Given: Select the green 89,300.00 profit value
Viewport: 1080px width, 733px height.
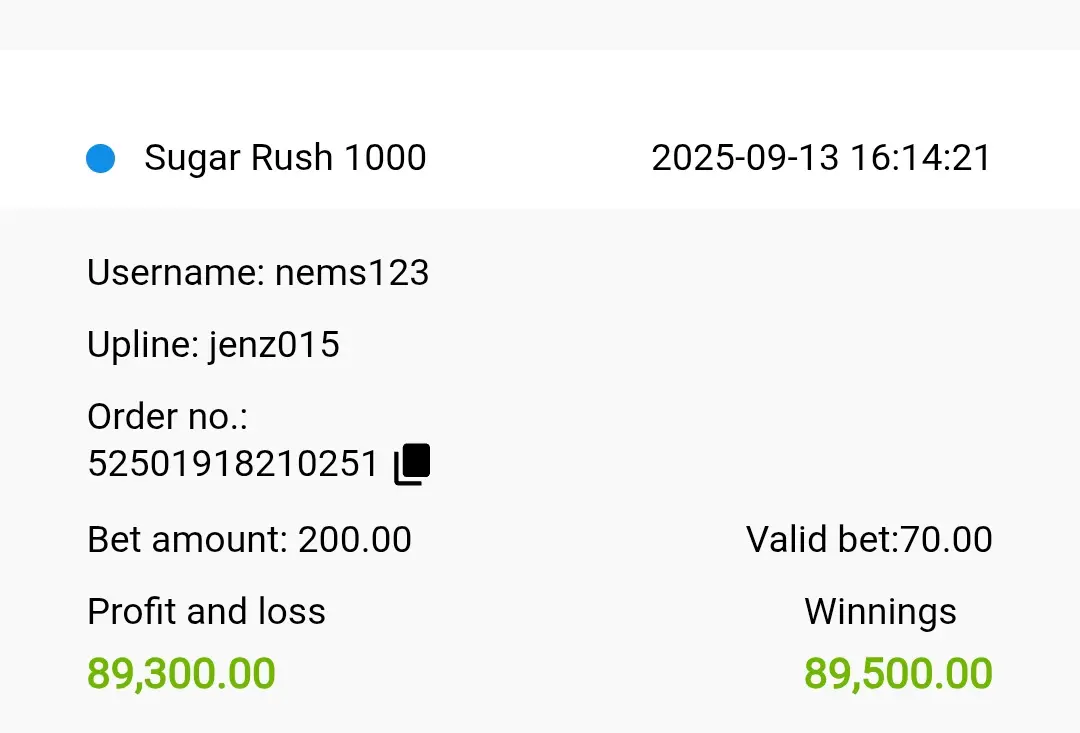Looking at the screenshot, I should point(181,674).
